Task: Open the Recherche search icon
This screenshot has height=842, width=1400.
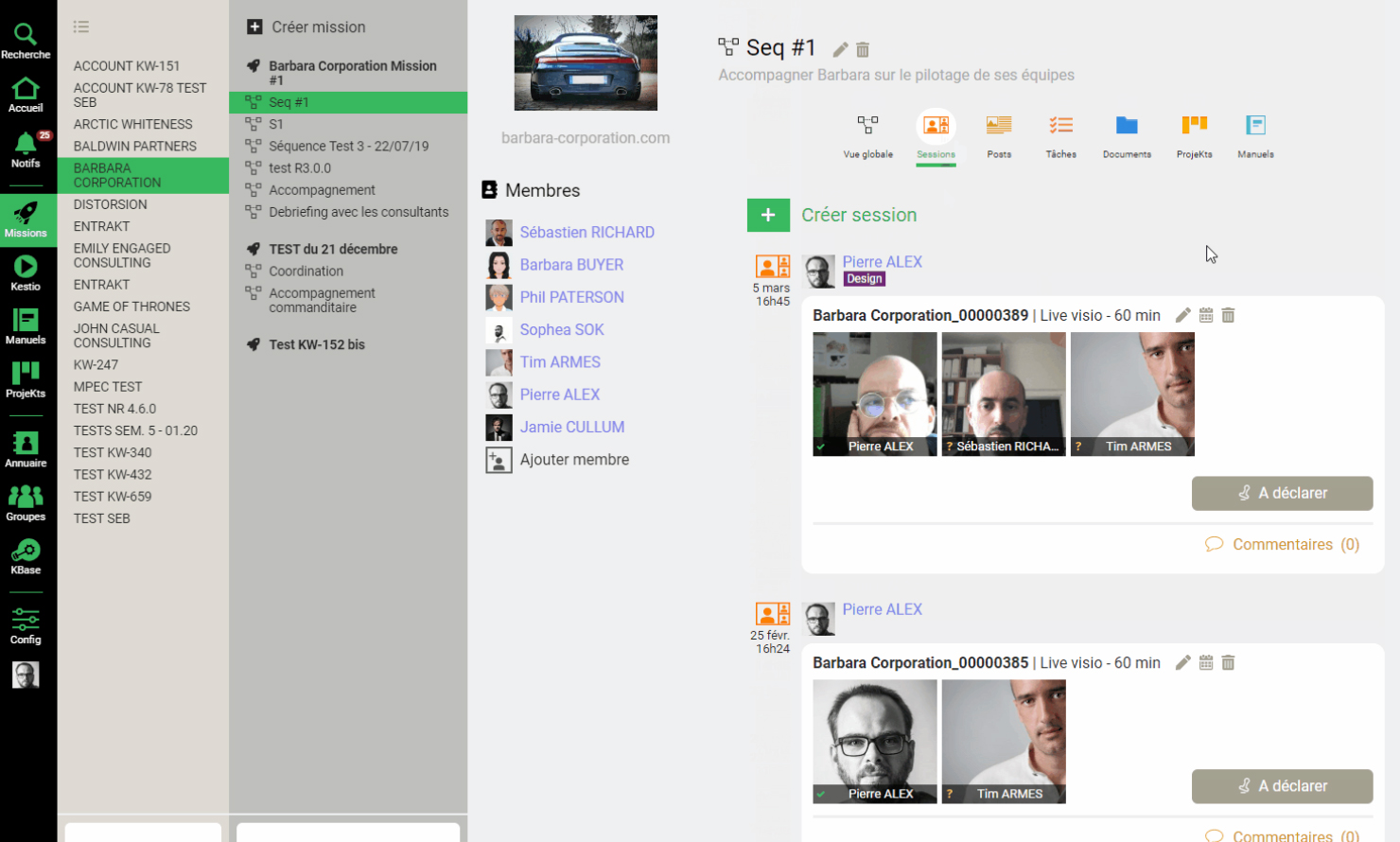Action: 26,41
